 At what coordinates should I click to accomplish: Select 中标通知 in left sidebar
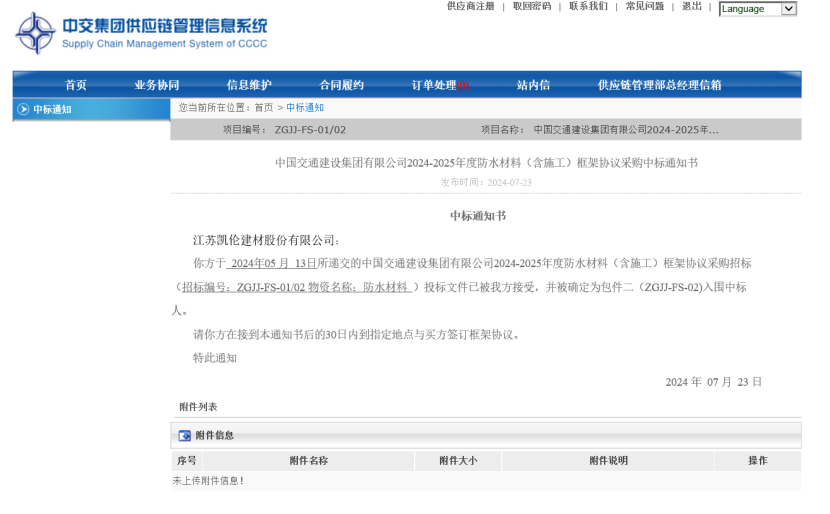(x=92, y=110)
